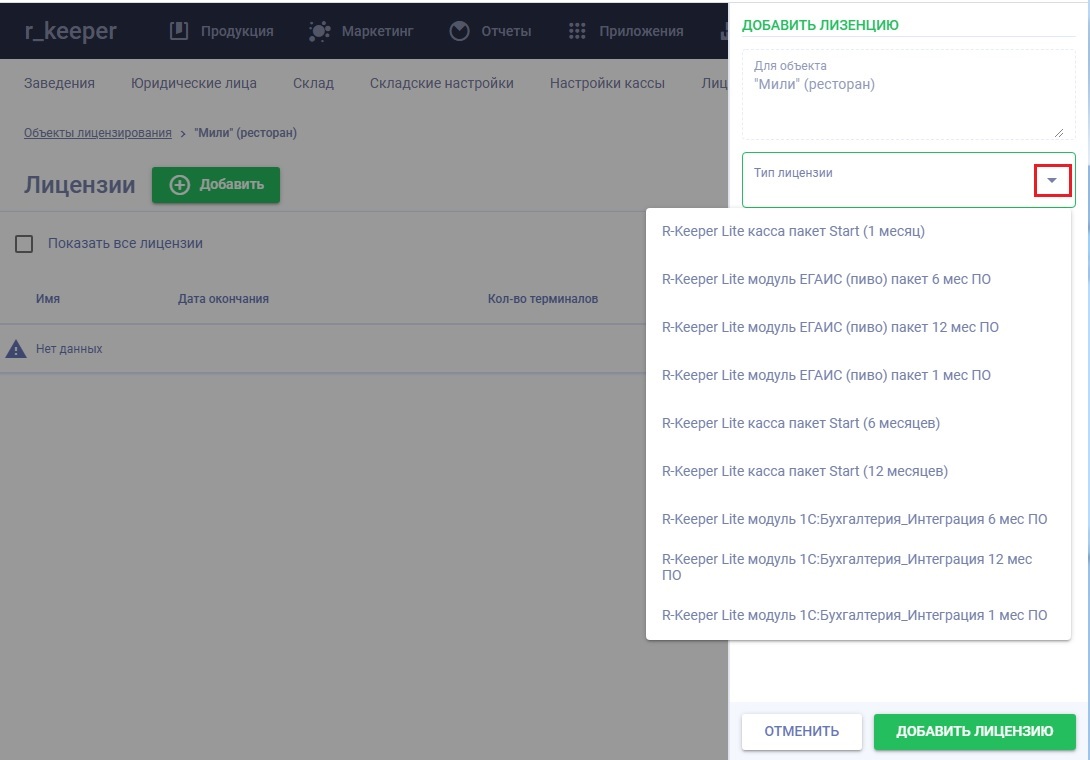1090x760 pixels.
Task: Click the Для объекта text area
Action: point(909,95)
